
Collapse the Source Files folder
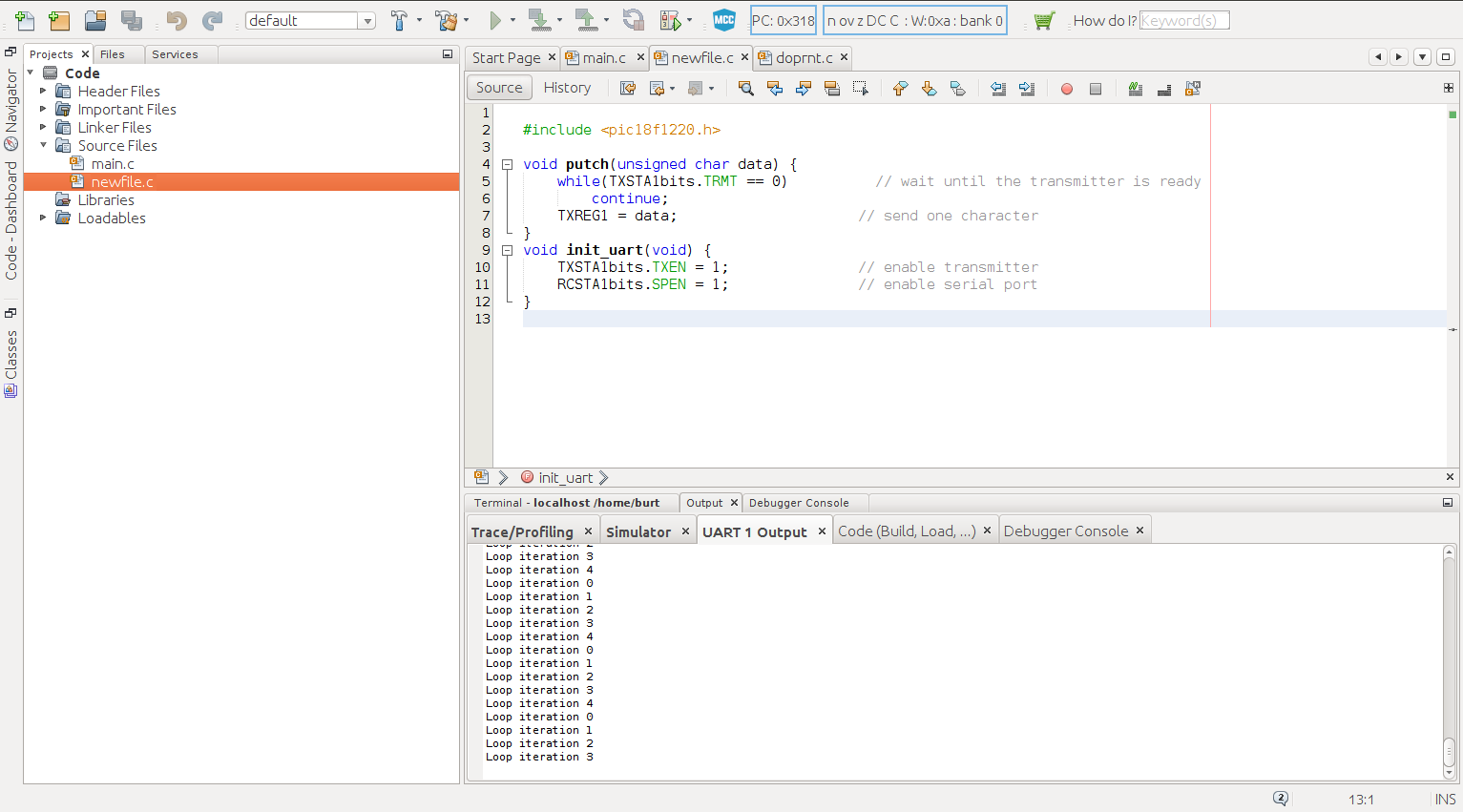(x=43, y=145)
